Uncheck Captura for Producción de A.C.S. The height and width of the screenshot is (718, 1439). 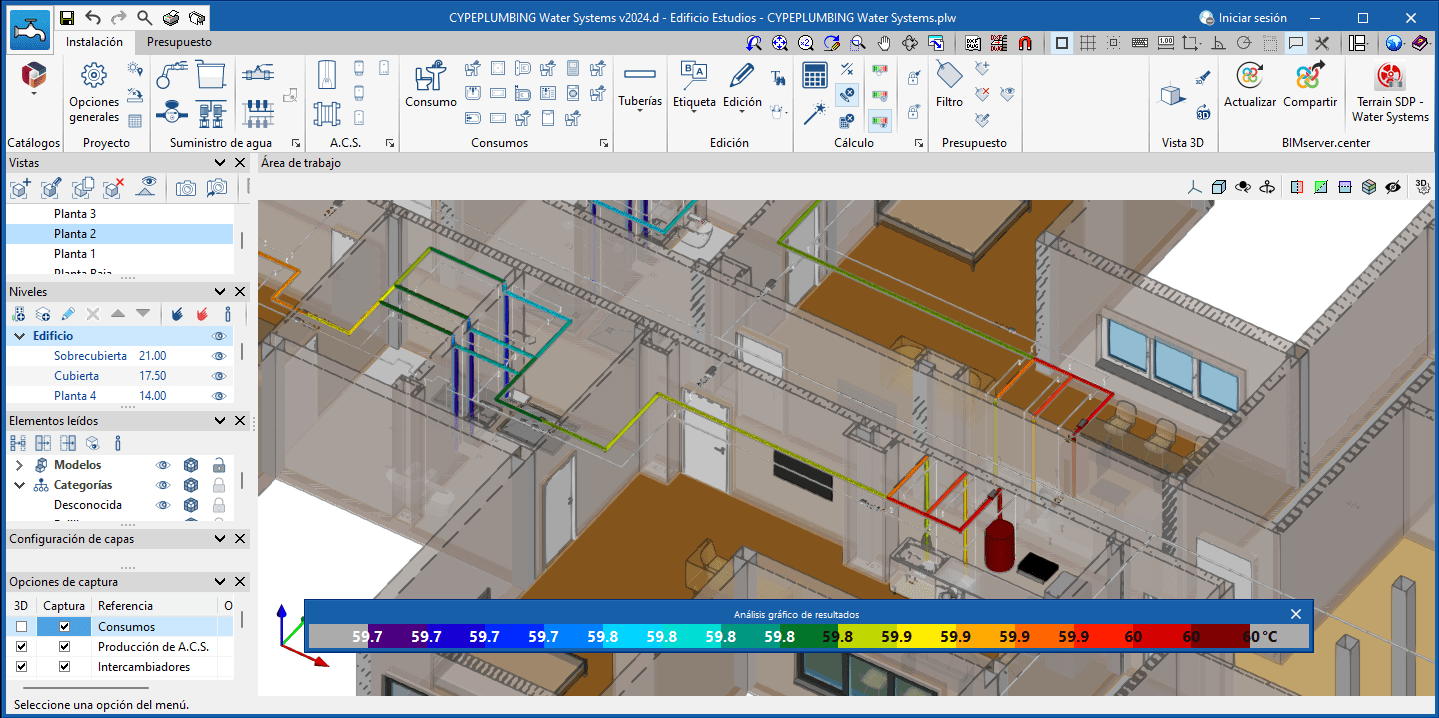point(65,647)
